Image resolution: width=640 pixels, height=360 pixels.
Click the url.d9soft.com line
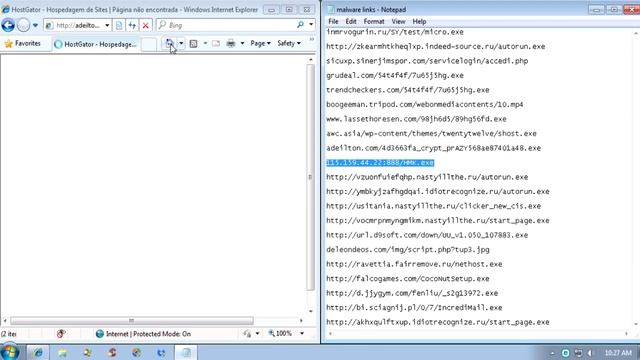[x=427, y=235]
